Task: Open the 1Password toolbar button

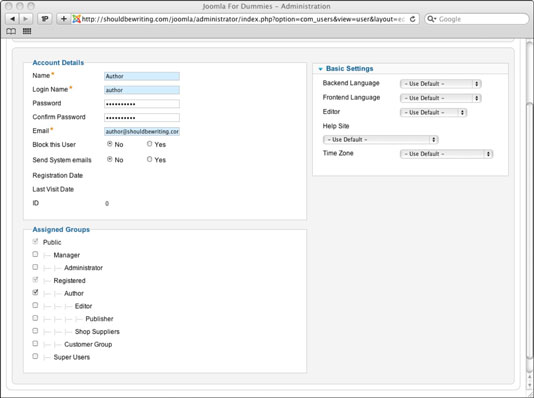Action: (x=45, y=19)
